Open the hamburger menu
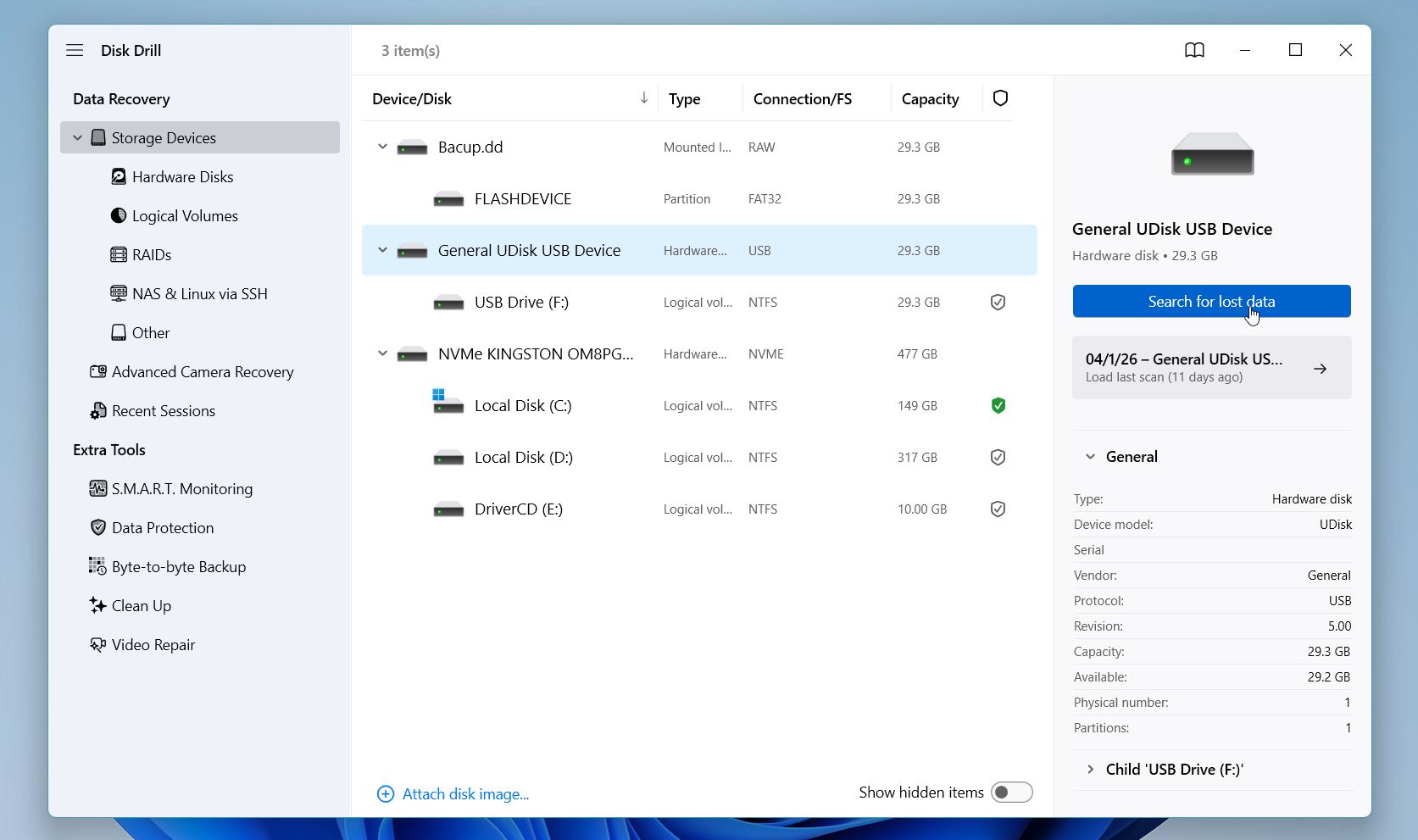The image size is (1418, 840). (x=75, y=50)
